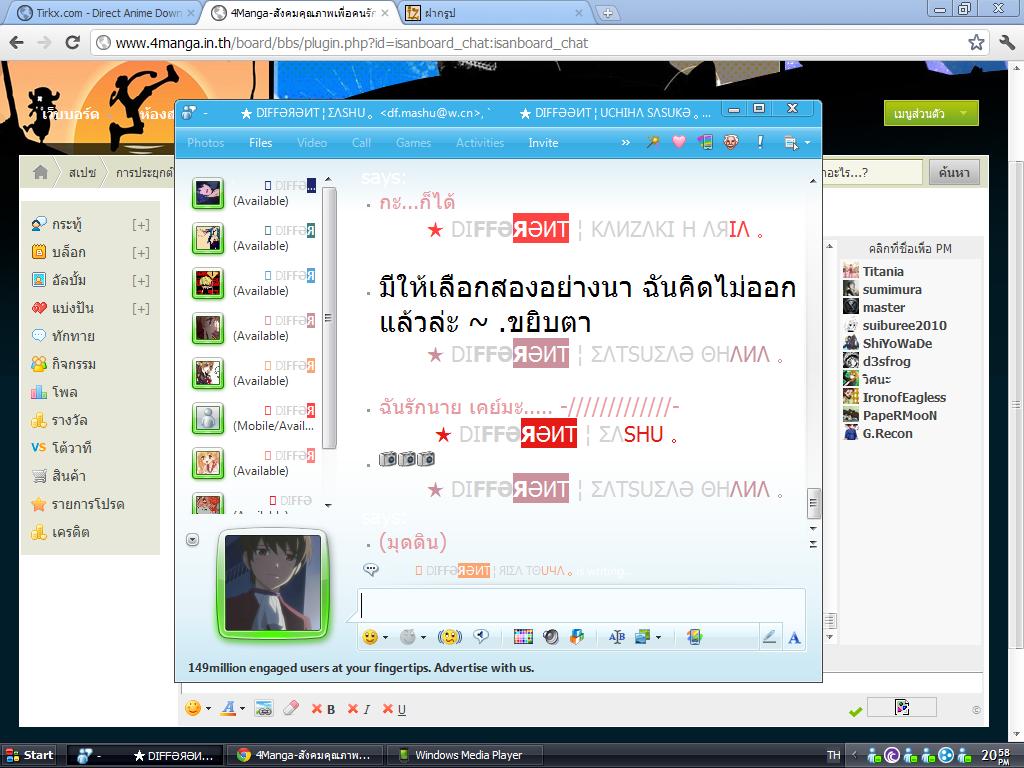The width and height of the screenshot is (1024, 768).
Task: Open PM with user IronofEagless
Action: pos(904,398)
